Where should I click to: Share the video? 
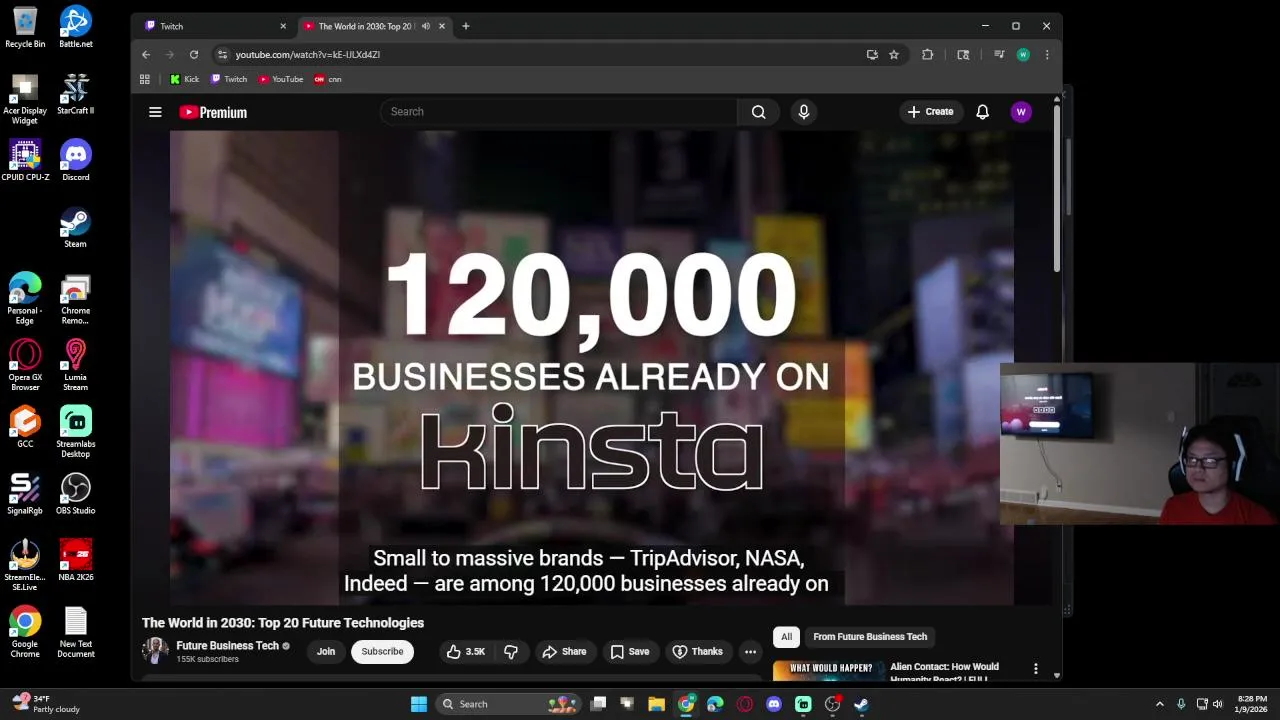(x=564, y=652)
